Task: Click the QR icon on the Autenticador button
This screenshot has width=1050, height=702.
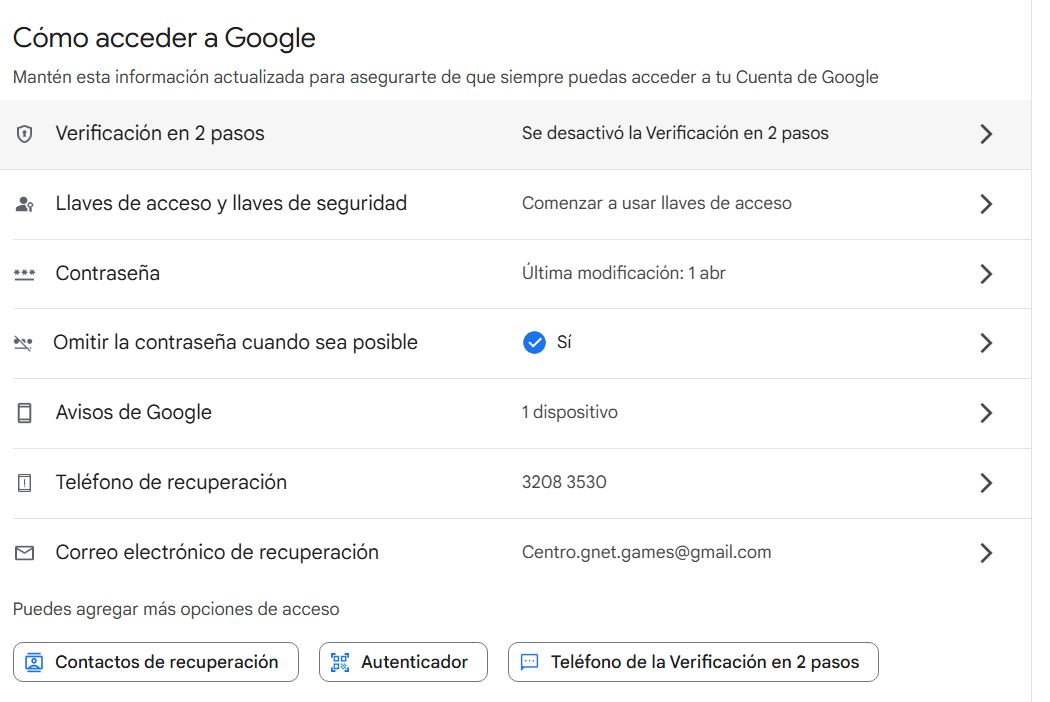Action: 340,662
